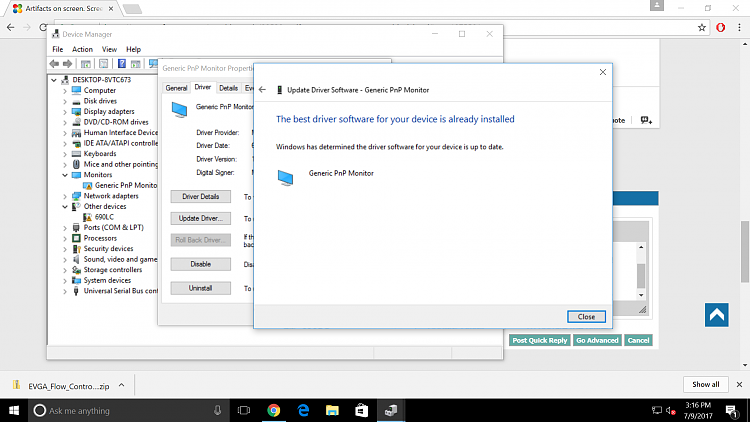This screenshot has height=422, width=750.
Task: Click Show all downloads
Action: [706, 384]
